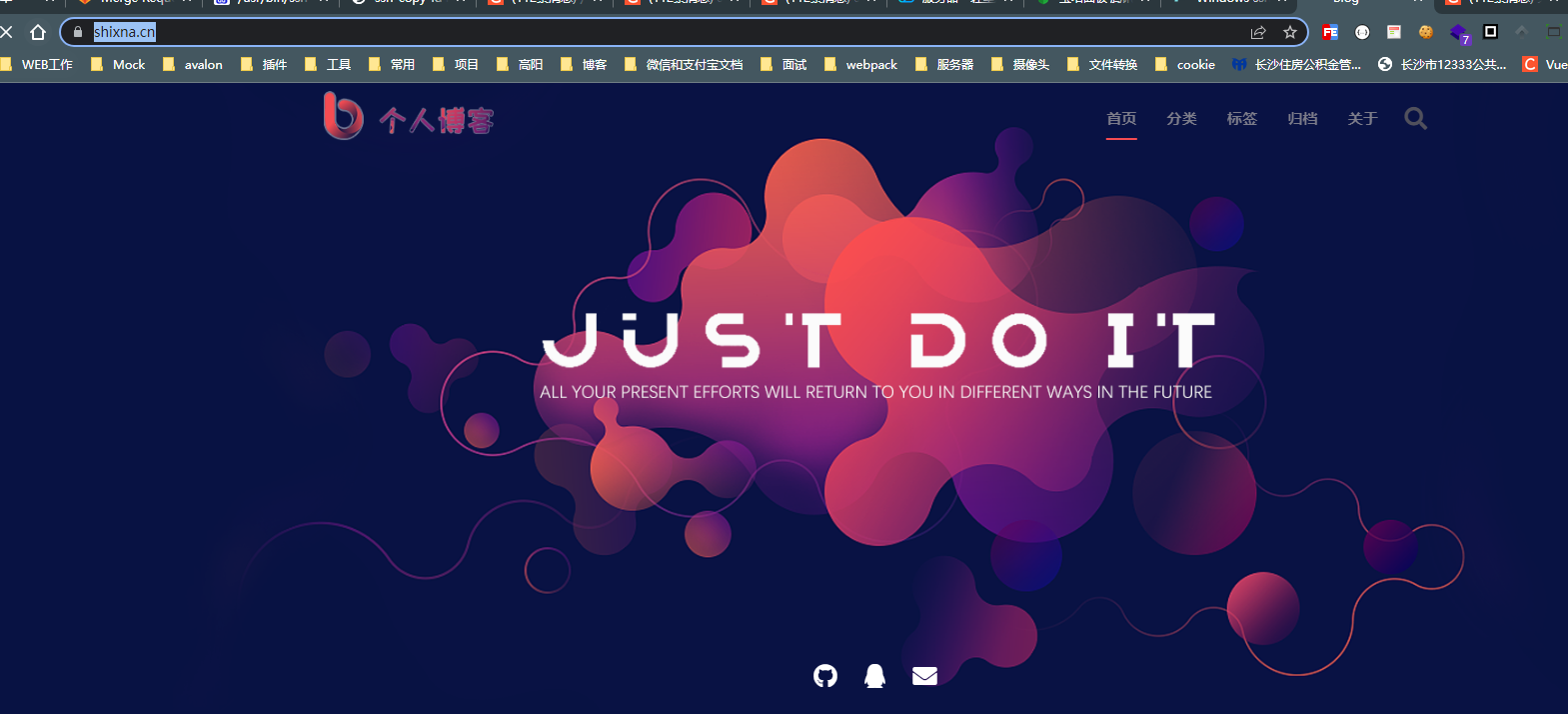The width and height of the screenshot is (1568, 714).
Task: Bookmark this page with the star icon
Action: coord(1290,32)
